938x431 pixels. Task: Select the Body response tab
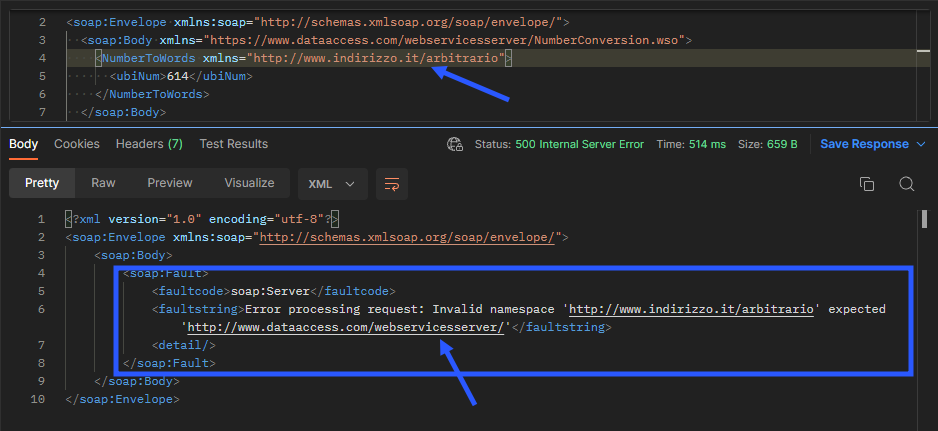pos(23,144)
